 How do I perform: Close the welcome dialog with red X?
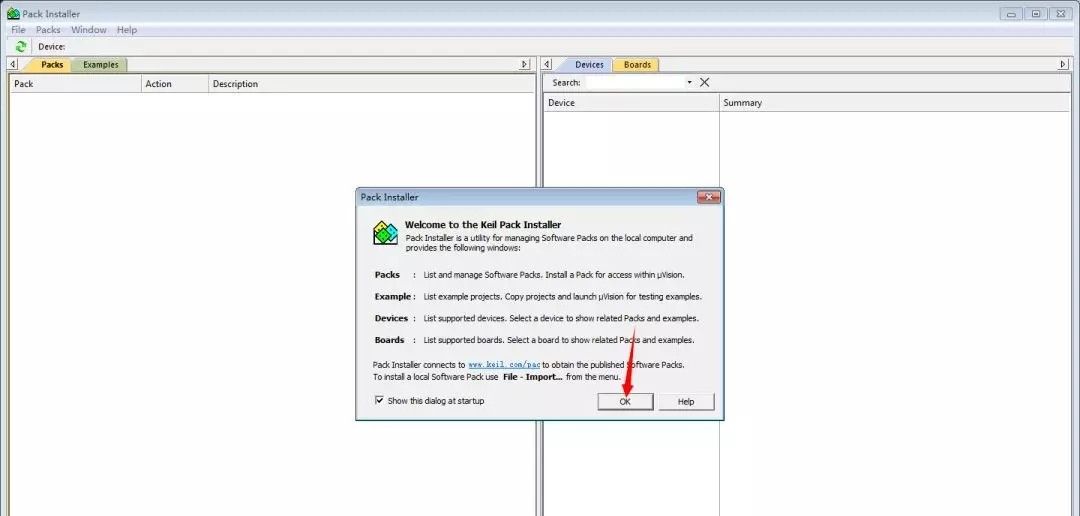pyautogui.click(x=708, y=197)
